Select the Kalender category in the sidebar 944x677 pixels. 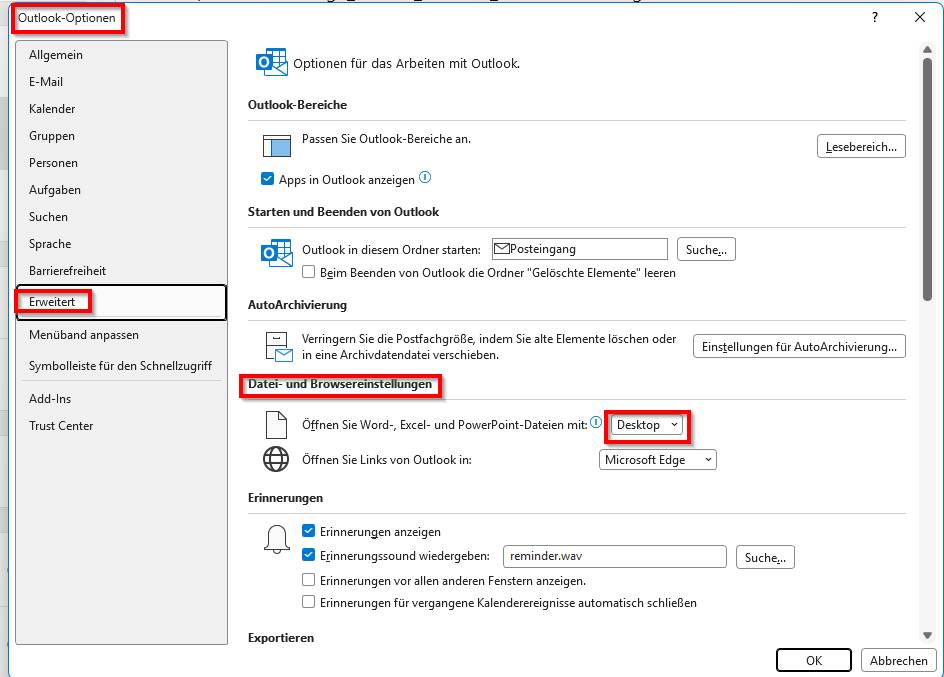tap(52, 109)
